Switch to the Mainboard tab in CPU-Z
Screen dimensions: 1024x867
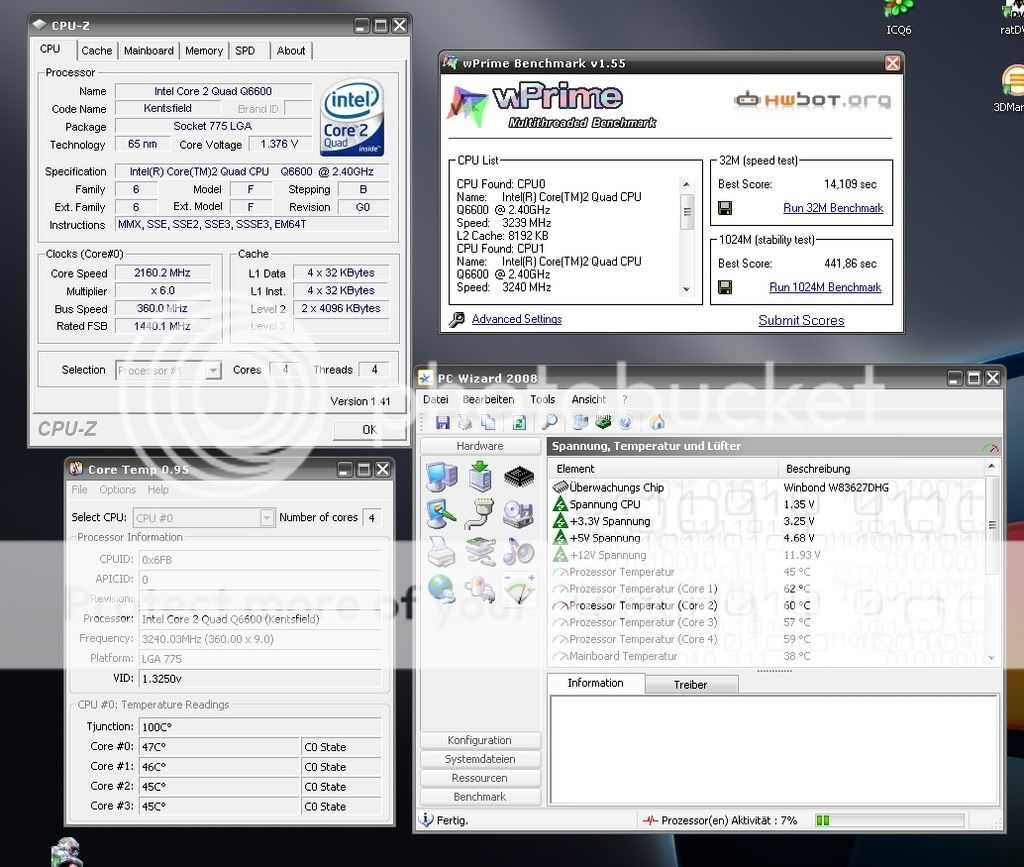[149, 51]
